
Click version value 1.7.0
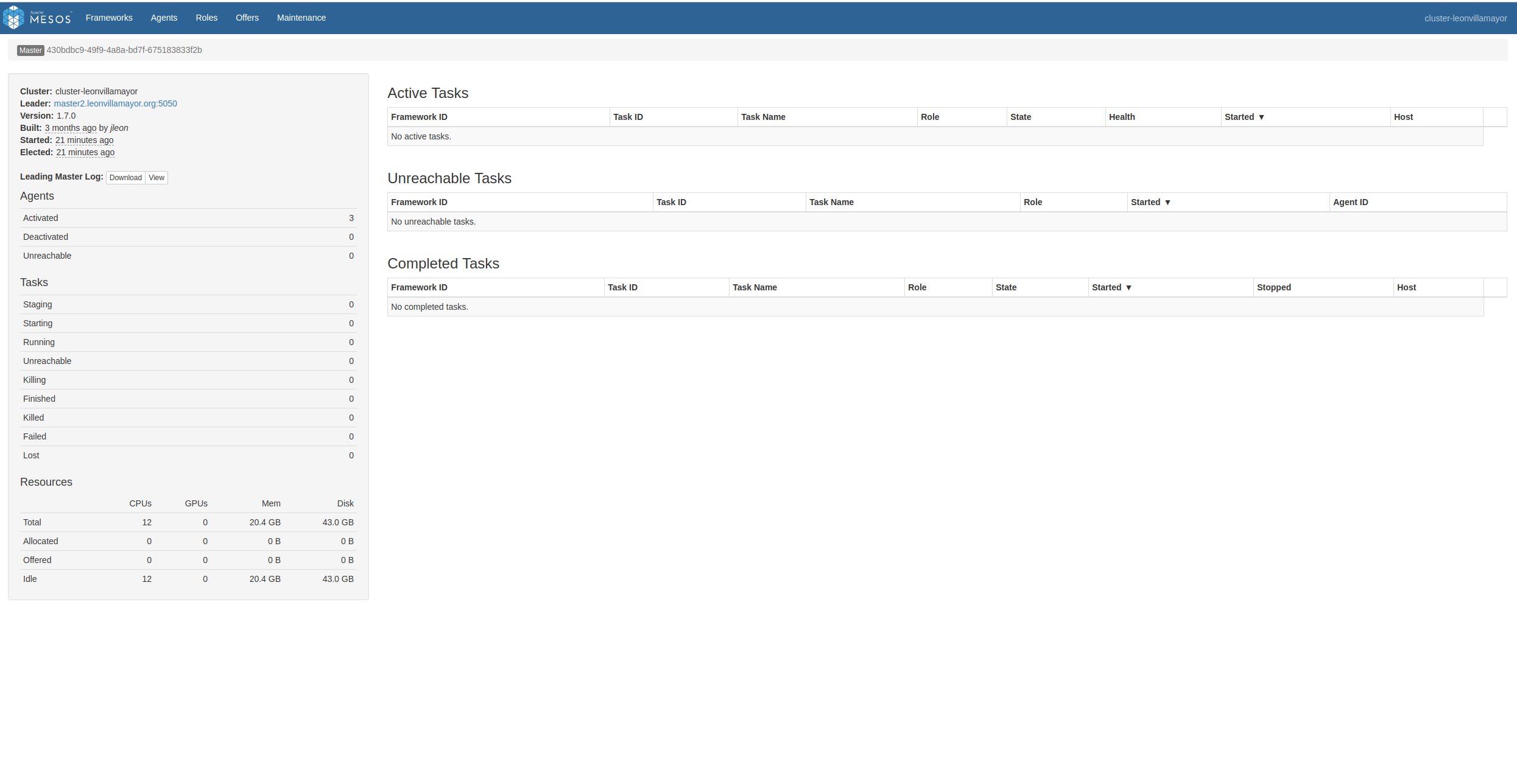66,116
